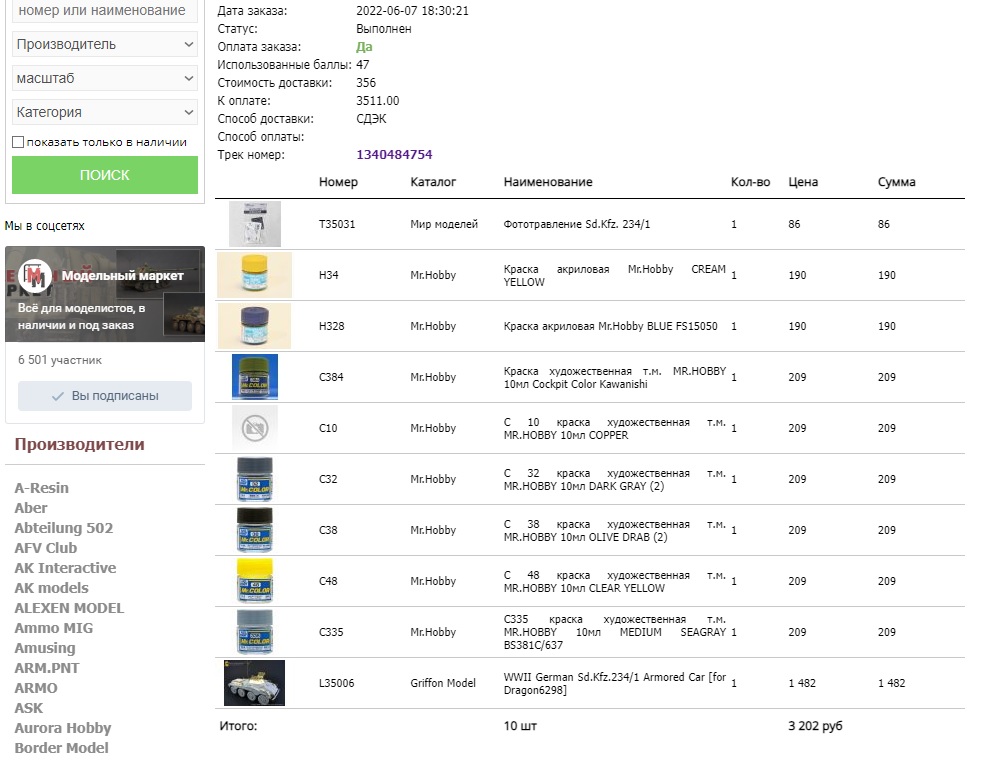Click the 'Фототравление Sd.Kfz. 234/1' item name

(x=577, y=224)
